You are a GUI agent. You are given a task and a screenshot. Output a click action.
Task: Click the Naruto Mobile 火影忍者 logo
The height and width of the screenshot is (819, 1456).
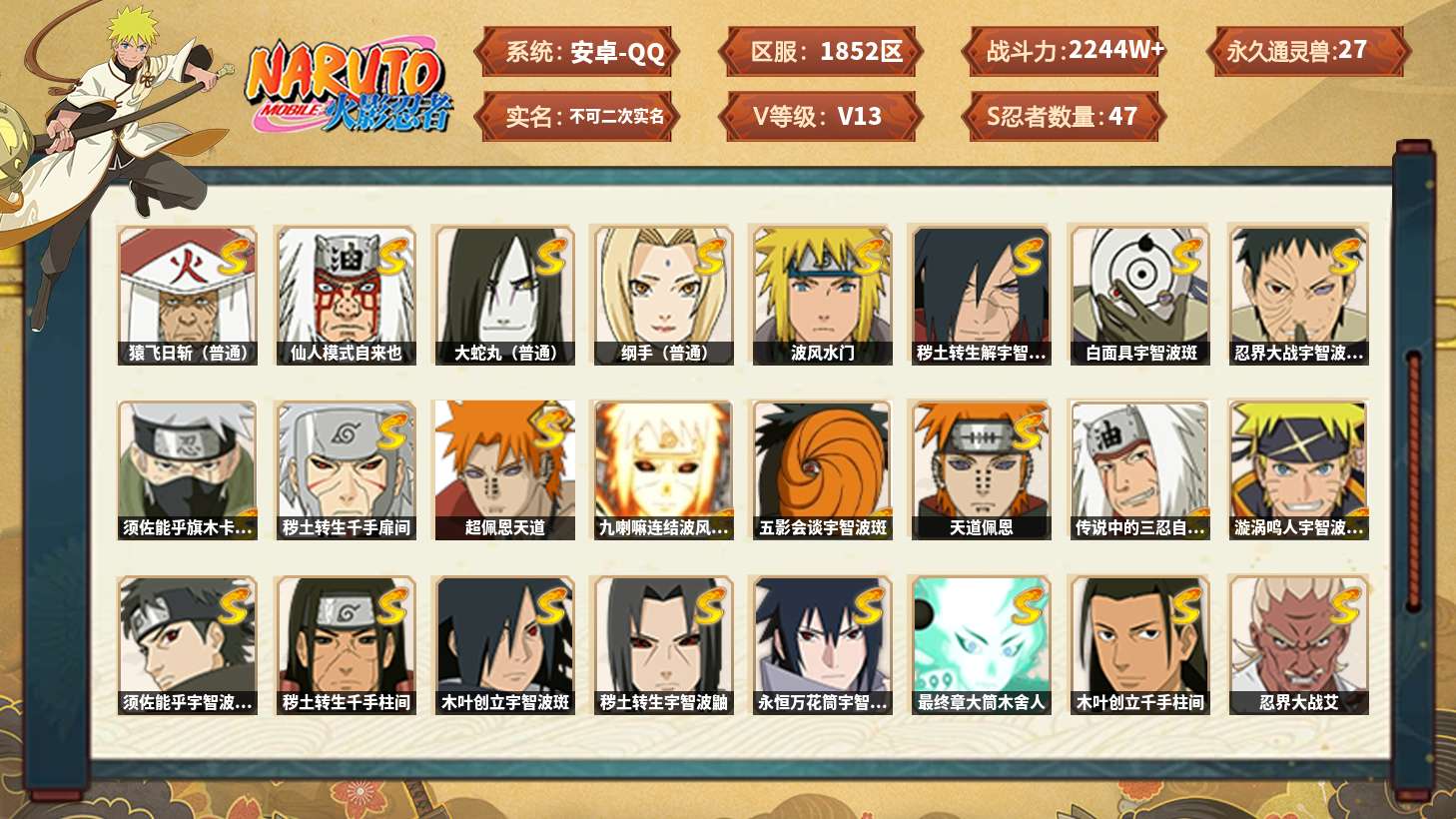pyautogui.click(x=349, y=88)
